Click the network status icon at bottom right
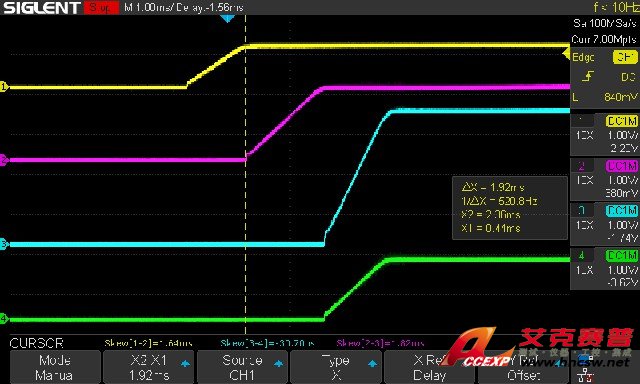This screenshot has width=640, height=384. tap(586, 374)
